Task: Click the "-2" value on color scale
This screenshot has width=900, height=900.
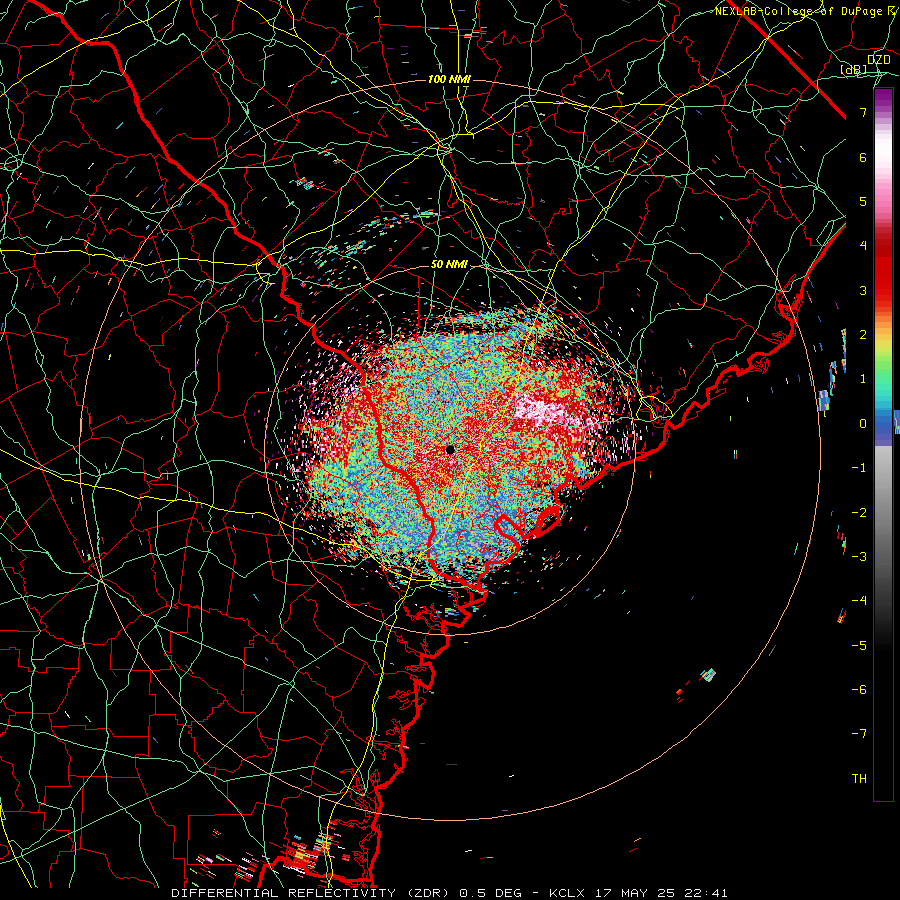Action: [x=859, y=512]
